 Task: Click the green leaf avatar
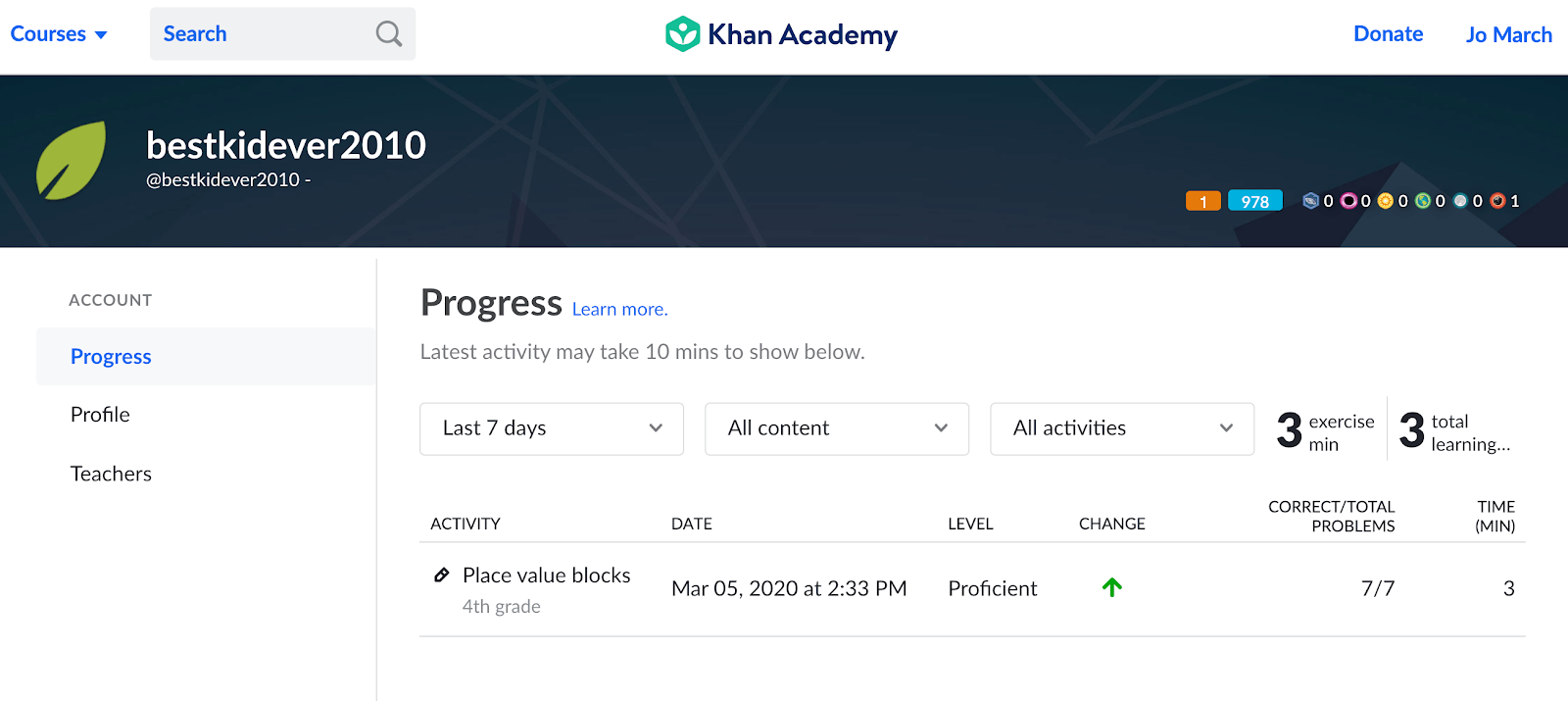click(72, 161)
